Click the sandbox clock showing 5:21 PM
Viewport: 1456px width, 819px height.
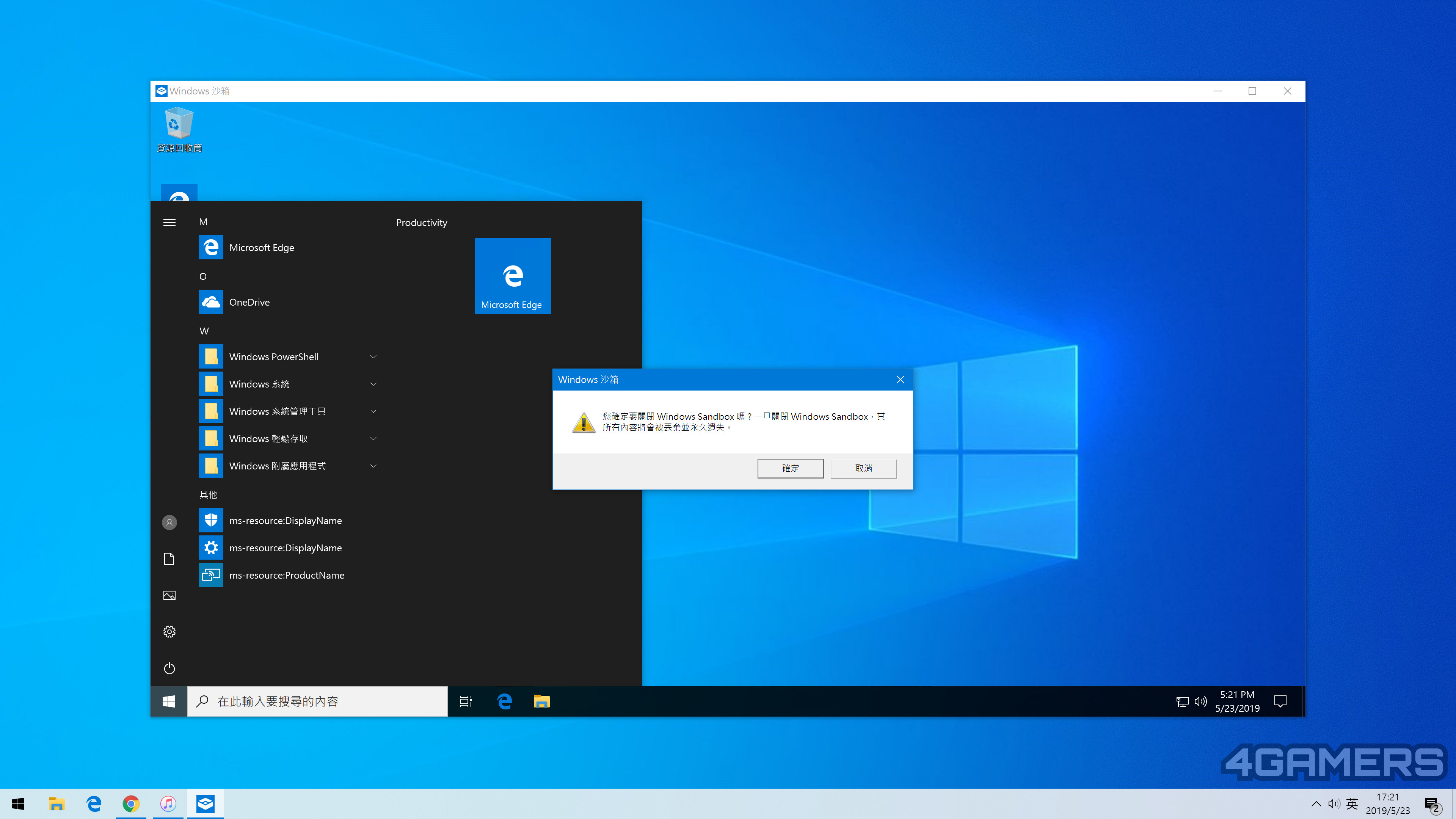point(1237,701)
